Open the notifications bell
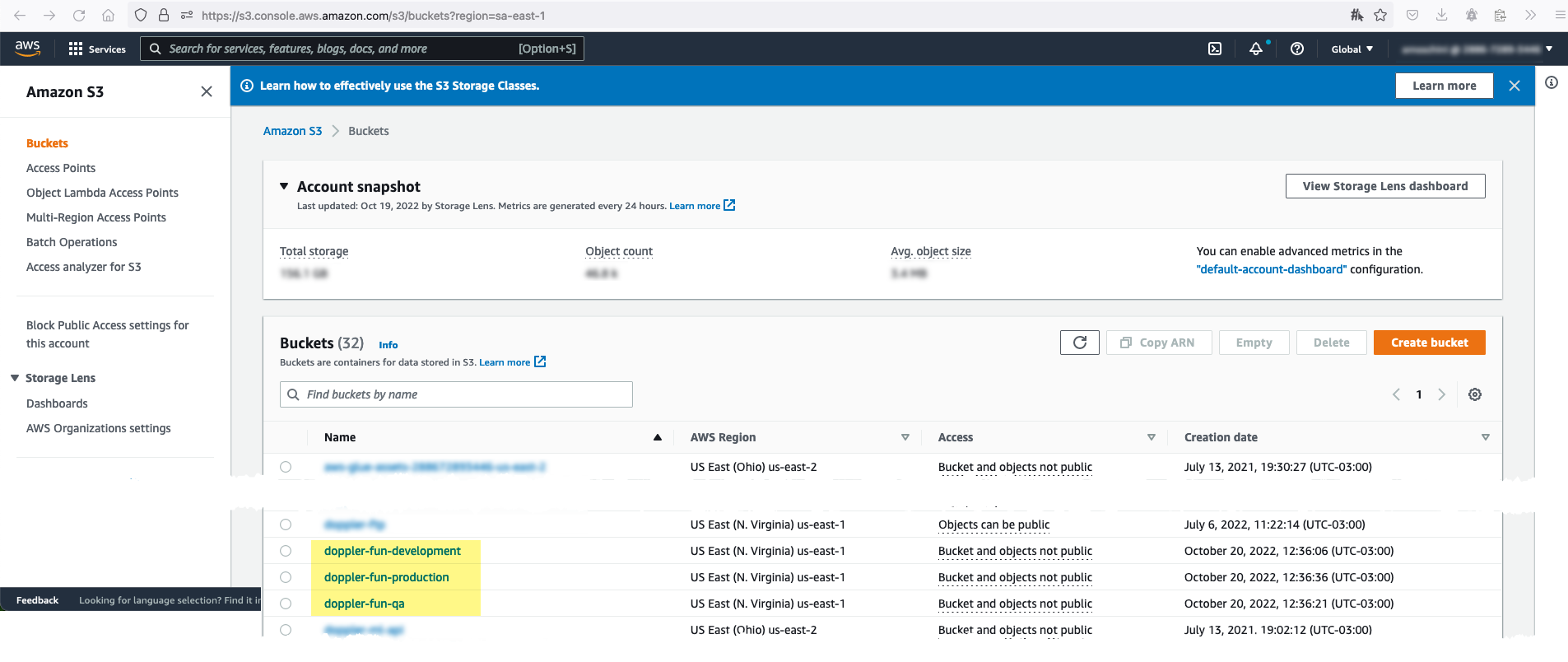1568x662 pixels. pyautogui.click(x=1256, y=49)
